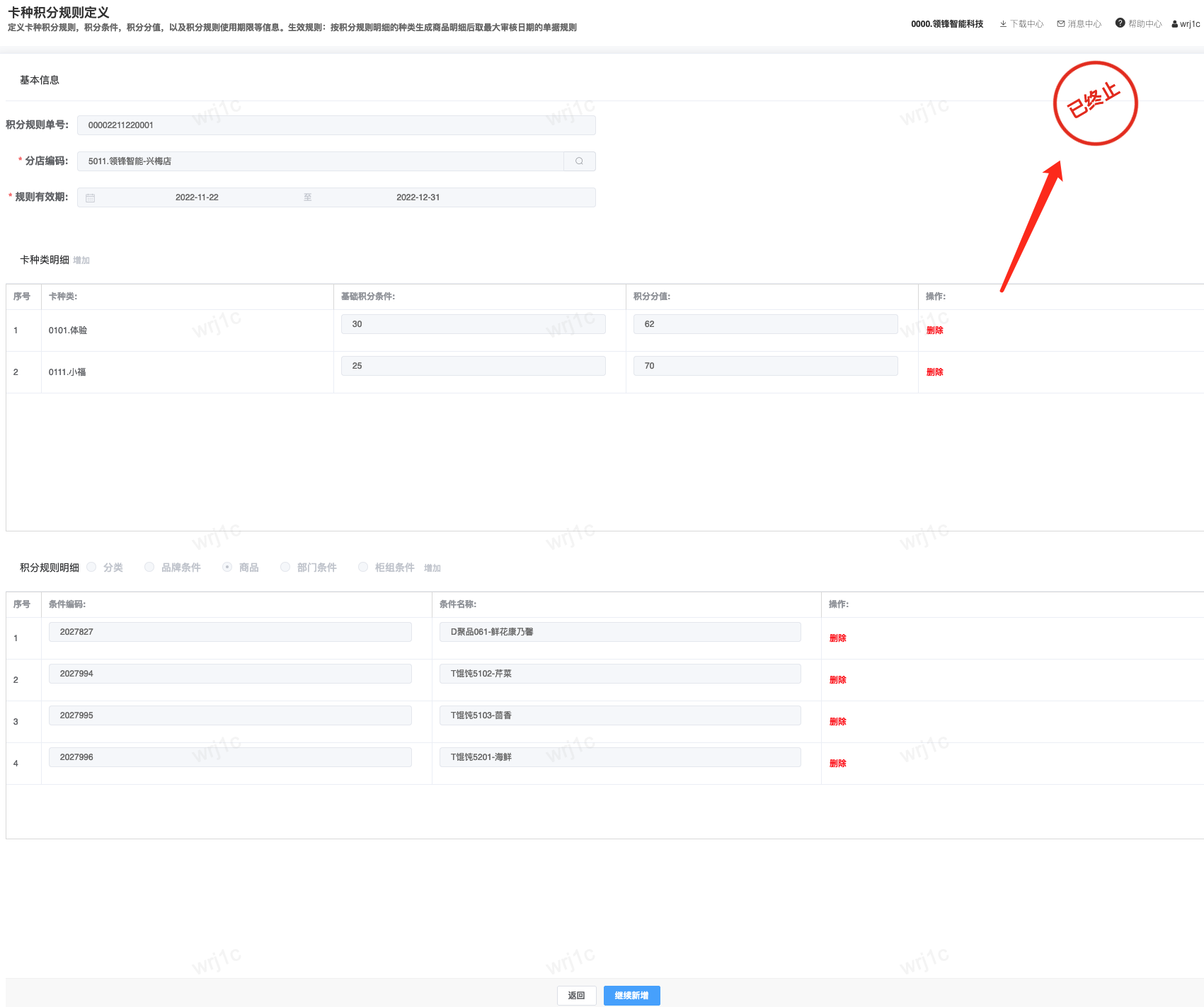Image resolution: width=1204 pixels, height=1007 pixels.
Task: Delete the 0101.体验 card type row
Action: 935,330
